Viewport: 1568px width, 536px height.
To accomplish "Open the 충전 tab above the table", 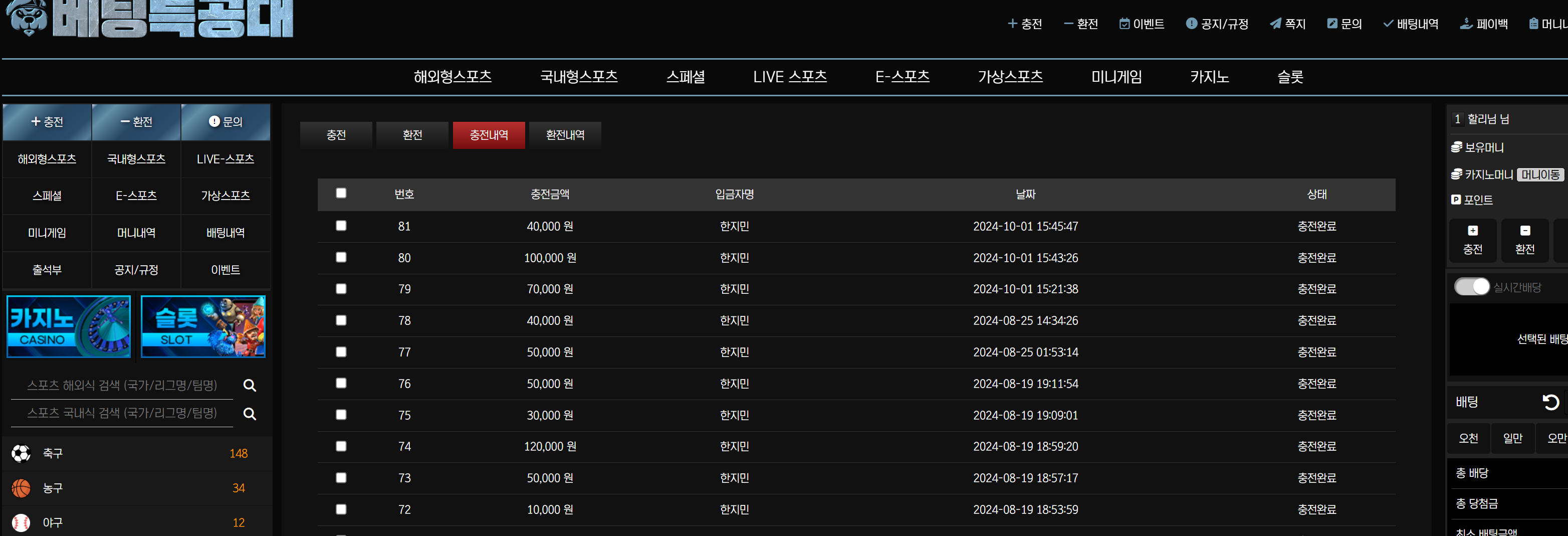I will 336,135.
